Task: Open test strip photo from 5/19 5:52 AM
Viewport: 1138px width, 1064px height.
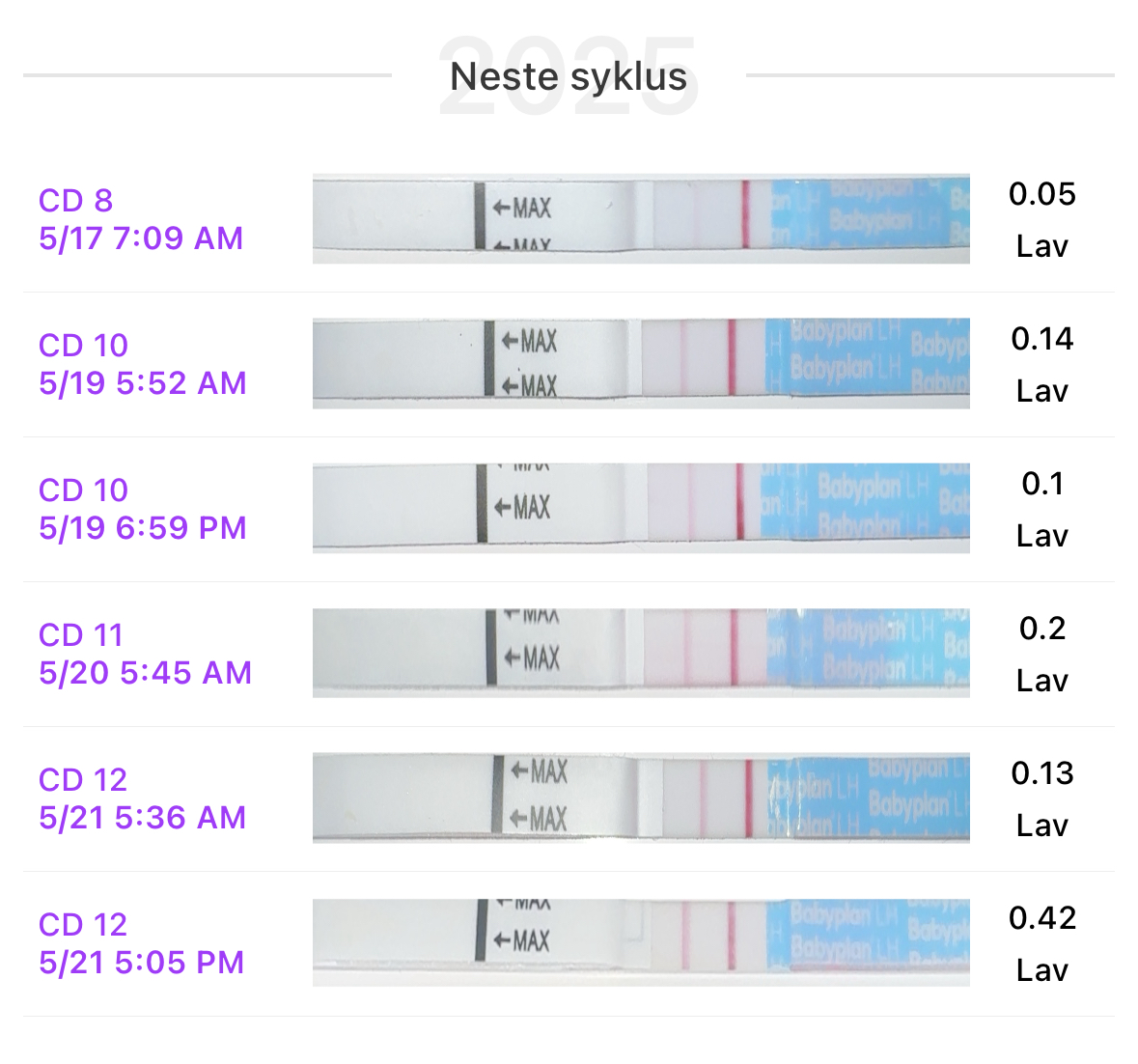Action: click(641, 364)
